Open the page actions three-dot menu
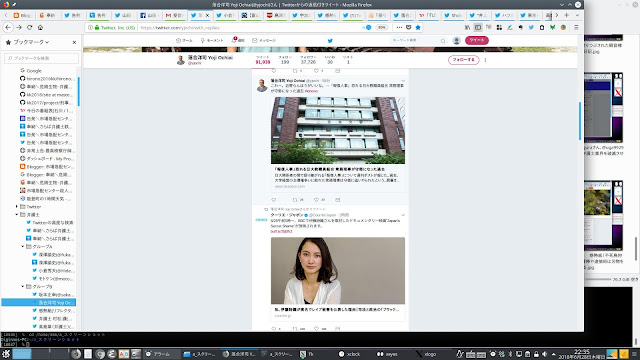 click(399, 27)
